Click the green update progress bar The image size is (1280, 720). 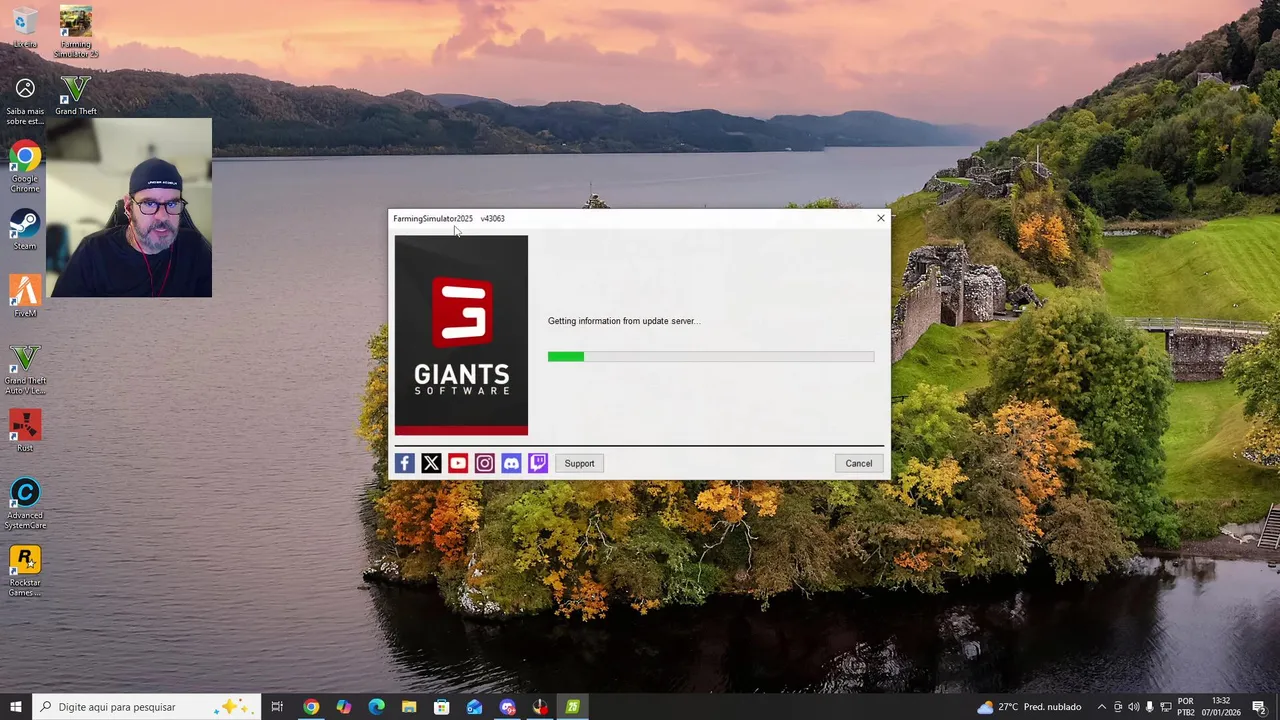[711, 356]
